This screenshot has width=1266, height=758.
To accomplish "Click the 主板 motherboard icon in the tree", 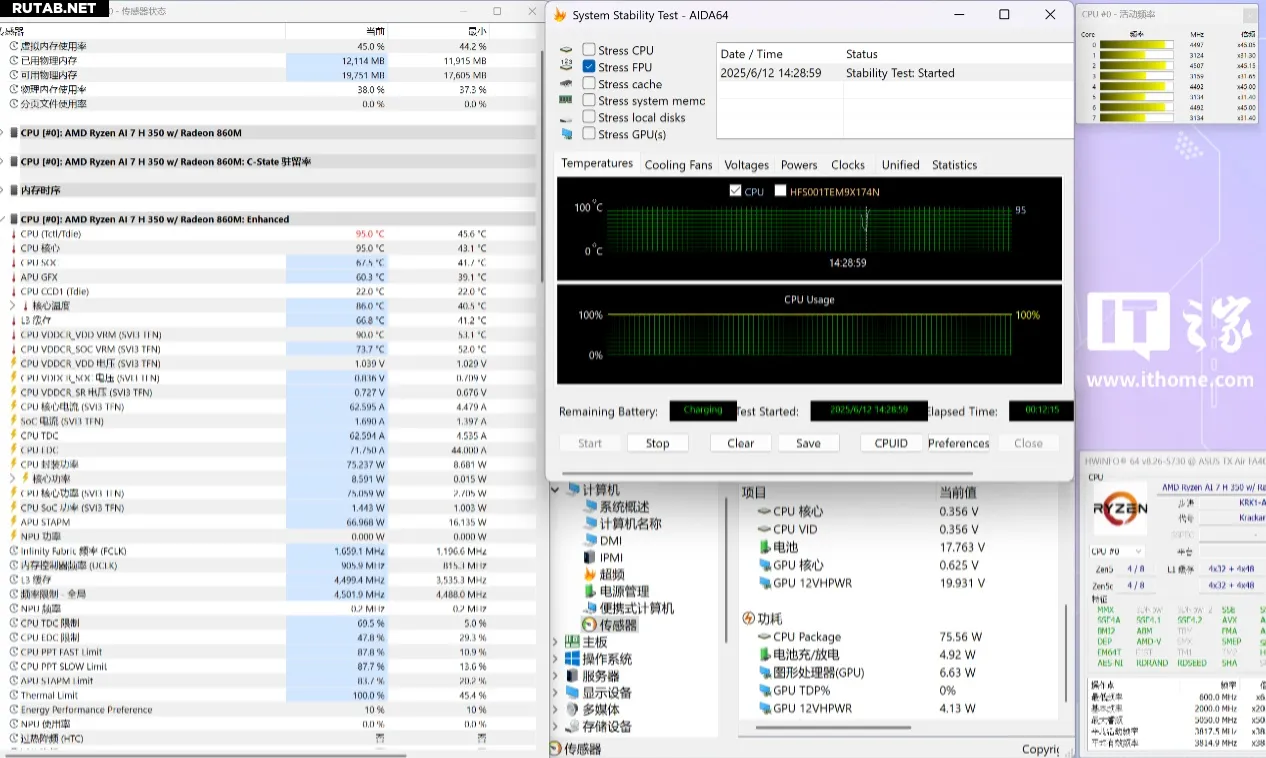I will [x=573, y=642].
